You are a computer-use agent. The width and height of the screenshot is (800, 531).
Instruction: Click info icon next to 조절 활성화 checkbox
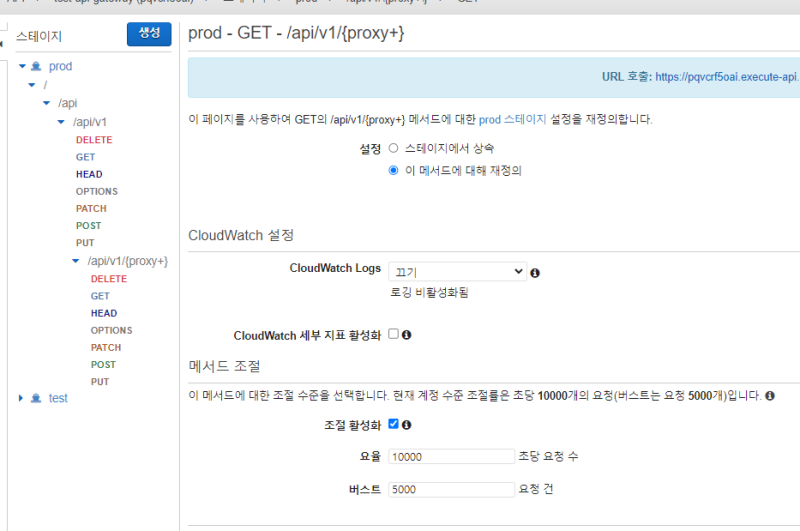[407, 424]
